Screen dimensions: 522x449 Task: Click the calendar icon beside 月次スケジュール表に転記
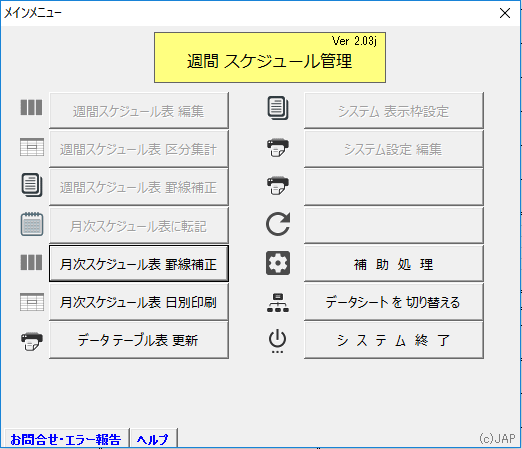[32, 224]
